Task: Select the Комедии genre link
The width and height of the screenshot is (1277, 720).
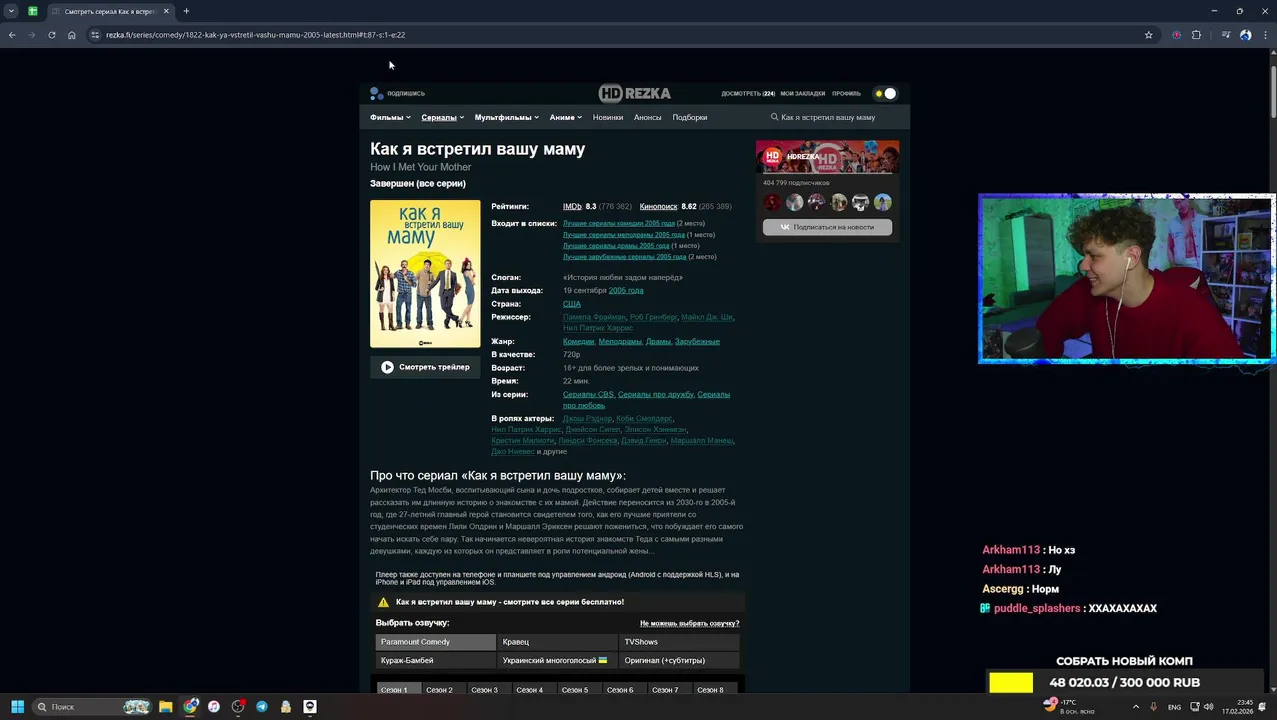Action: tap(578, 341)
